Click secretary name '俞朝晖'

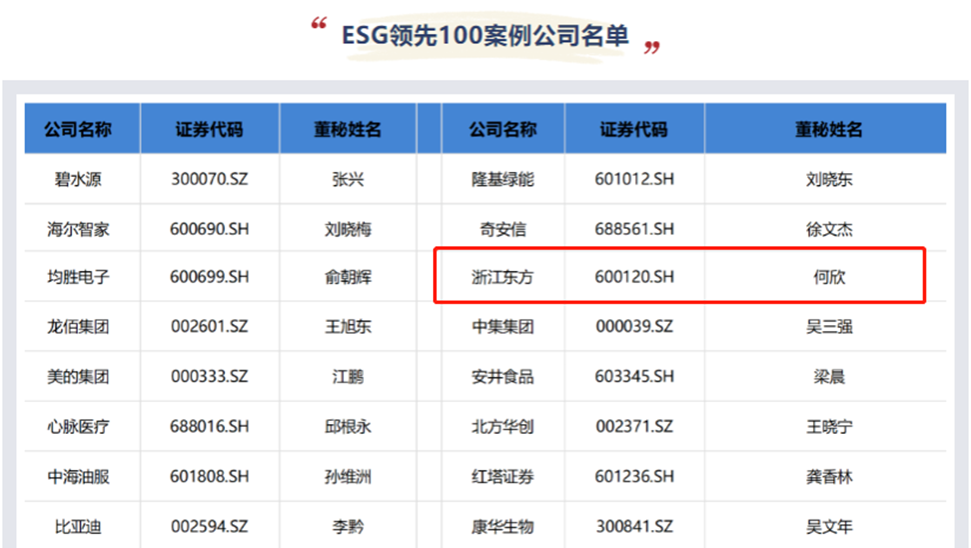(x=348, y=277)
